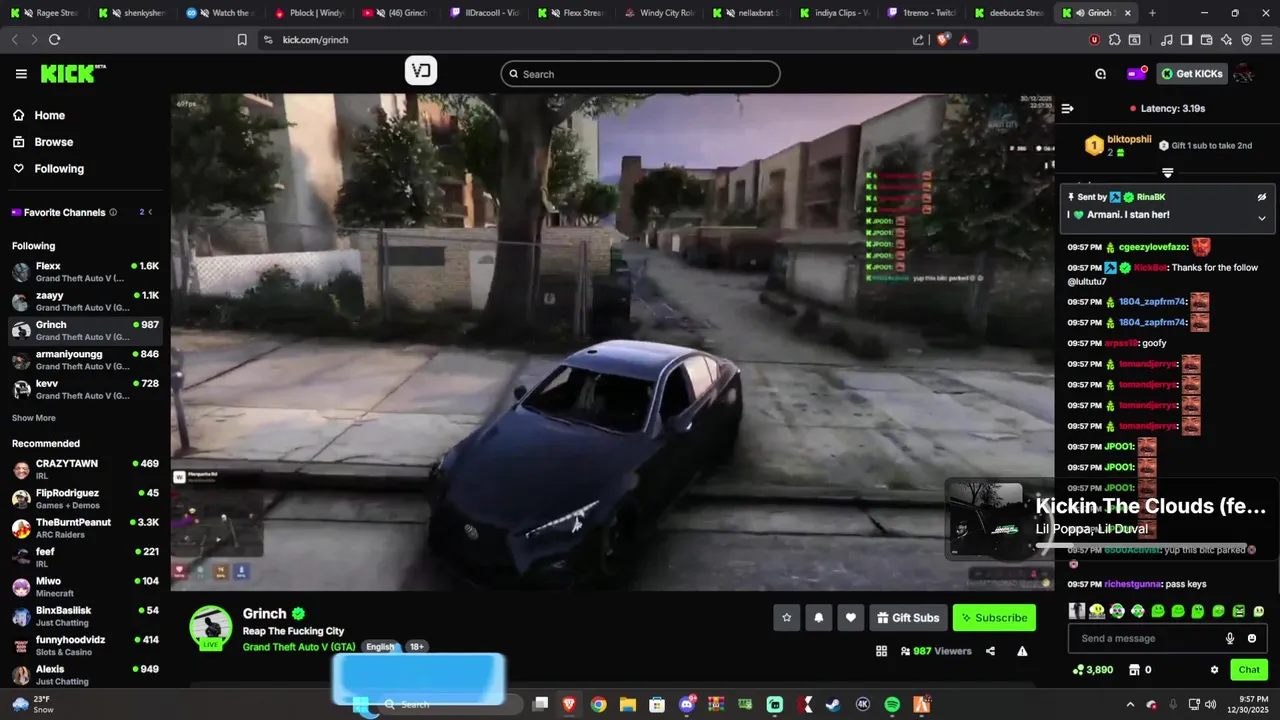Expand the gift leaderboard arrow
The image size is (1280, 720).
pyautogui.click(x=1167, y=173)
